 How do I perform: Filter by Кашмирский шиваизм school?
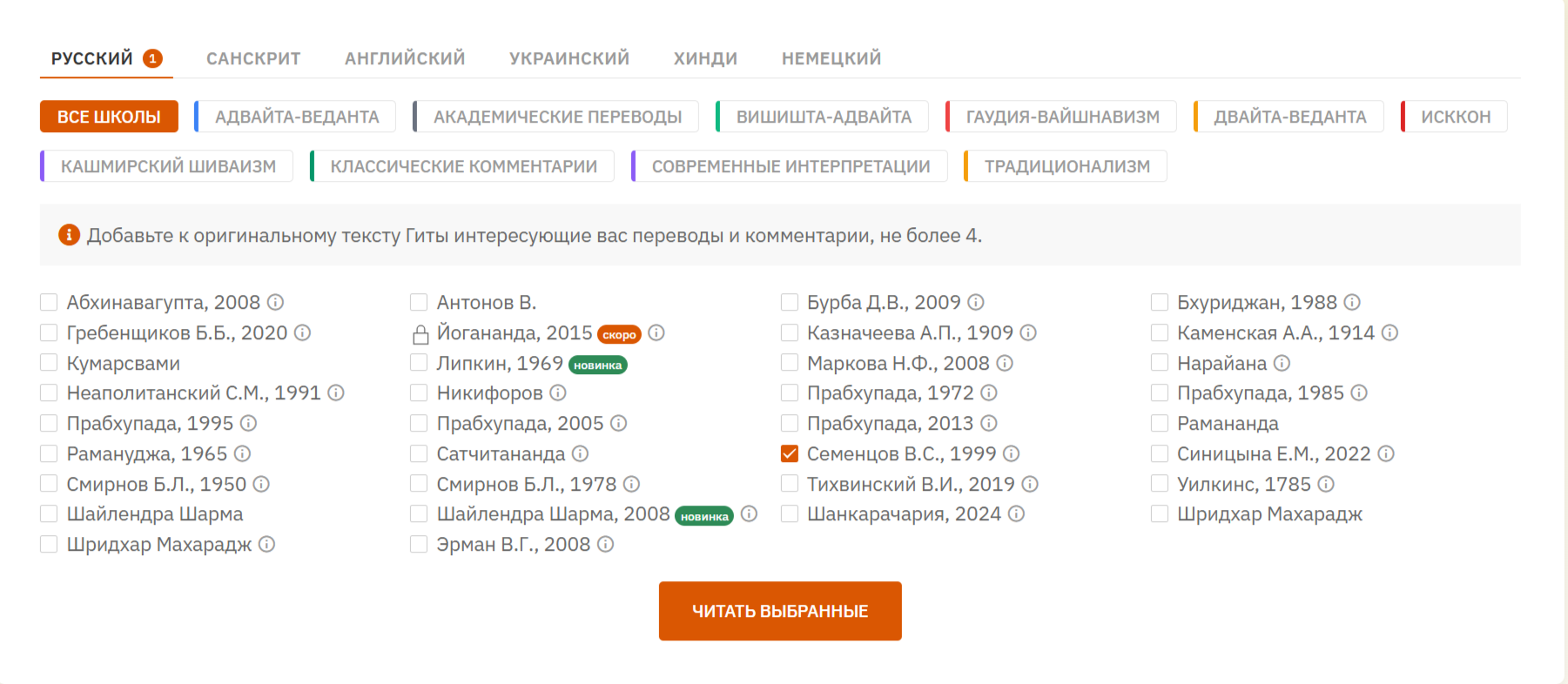pos(166,166)
